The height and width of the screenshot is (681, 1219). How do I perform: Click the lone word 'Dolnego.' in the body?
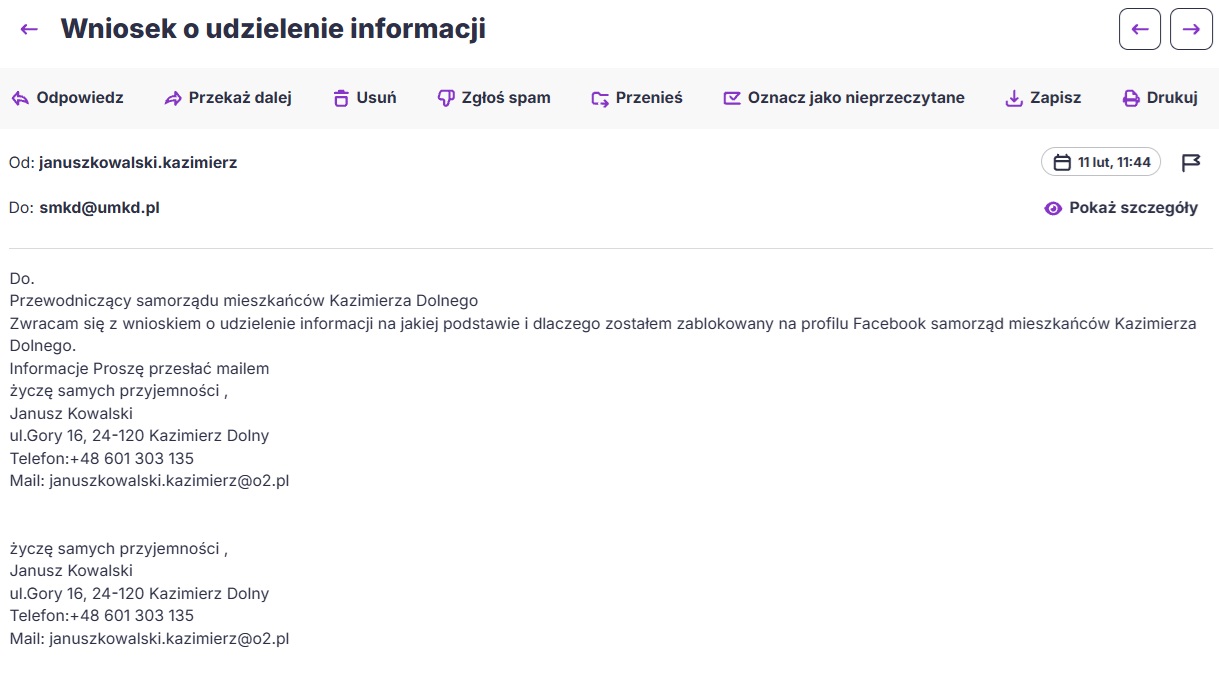point(43,346)
